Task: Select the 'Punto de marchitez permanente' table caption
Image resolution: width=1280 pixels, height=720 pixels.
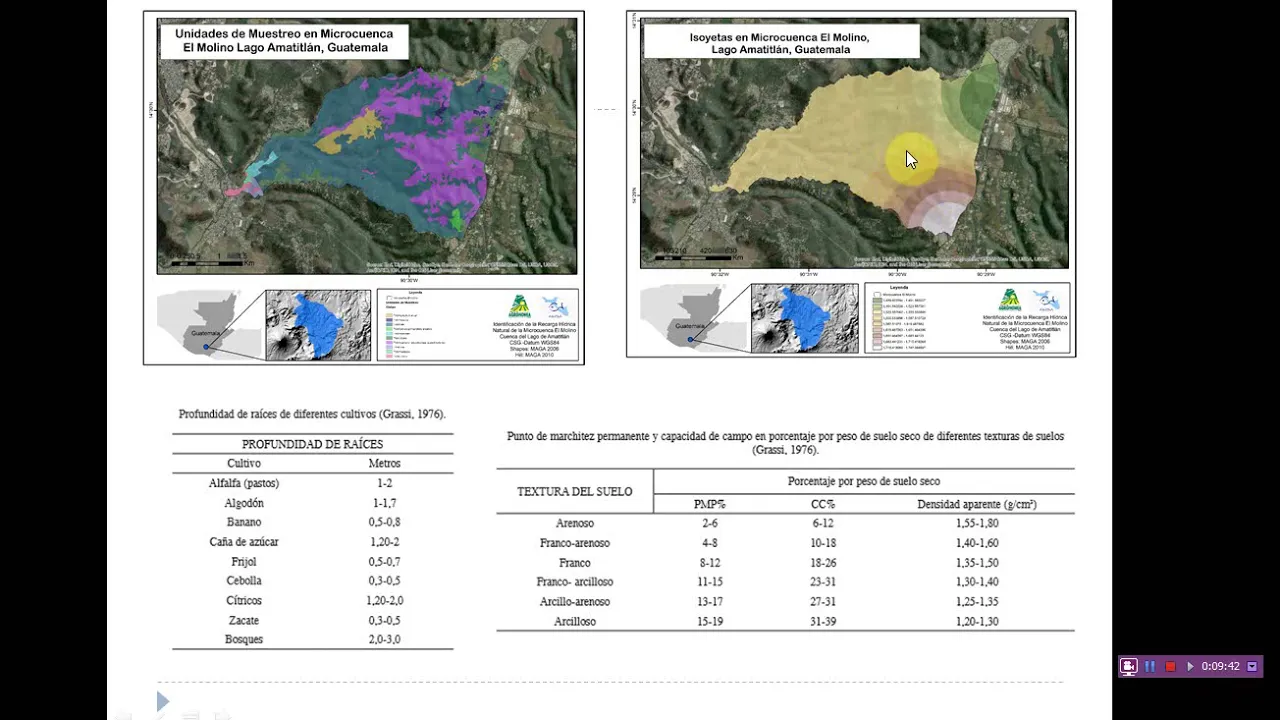Action: click(x=786, y=443)
